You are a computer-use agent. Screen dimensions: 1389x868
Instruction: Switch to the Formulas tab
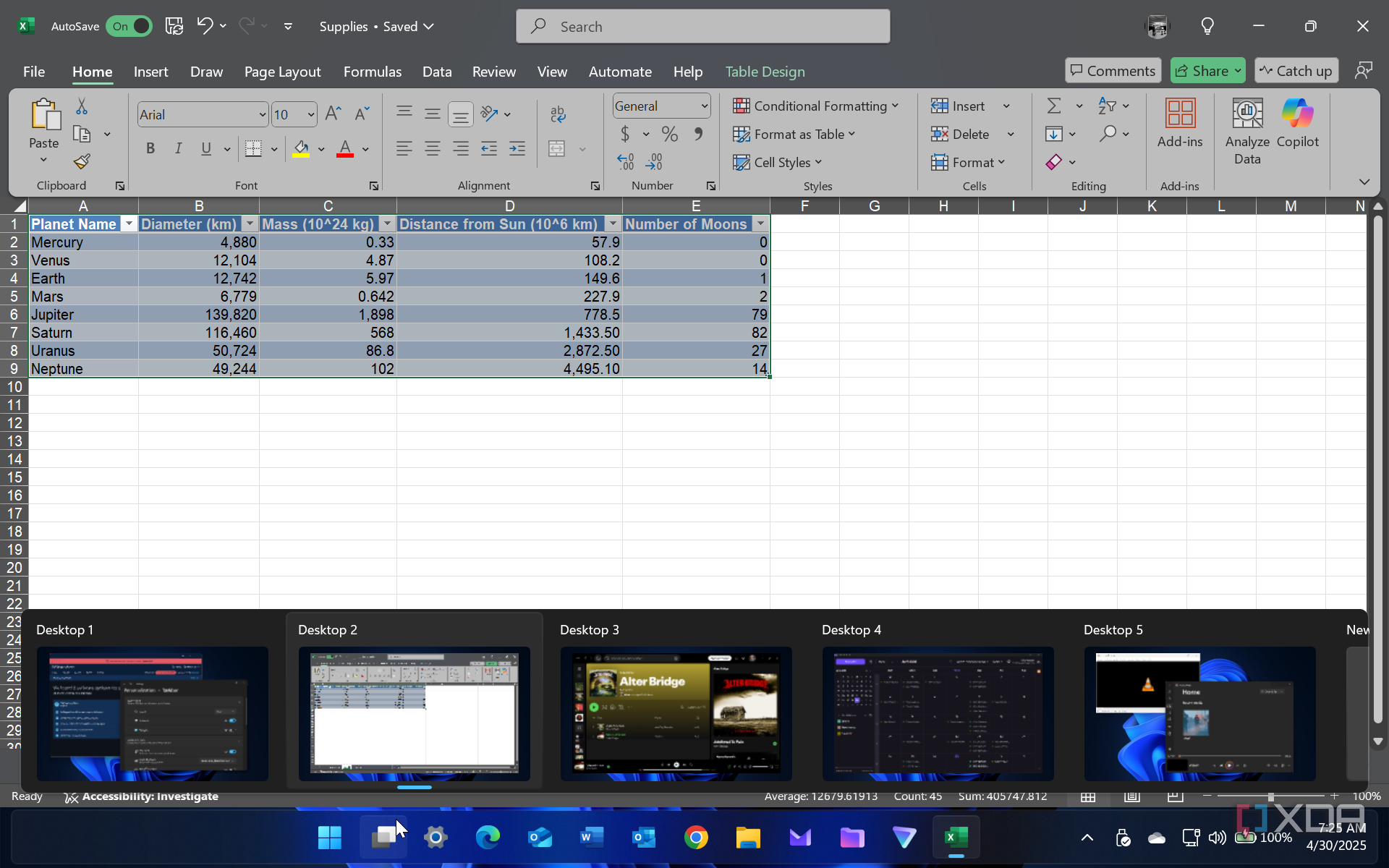[x=372, y=72]
